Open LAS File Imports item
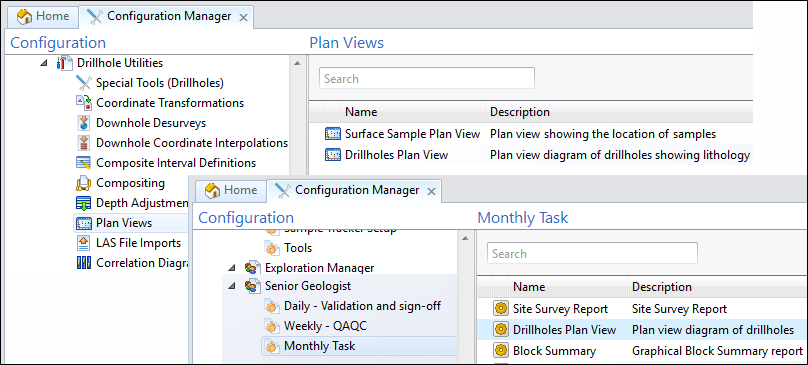 pos(139,243)
